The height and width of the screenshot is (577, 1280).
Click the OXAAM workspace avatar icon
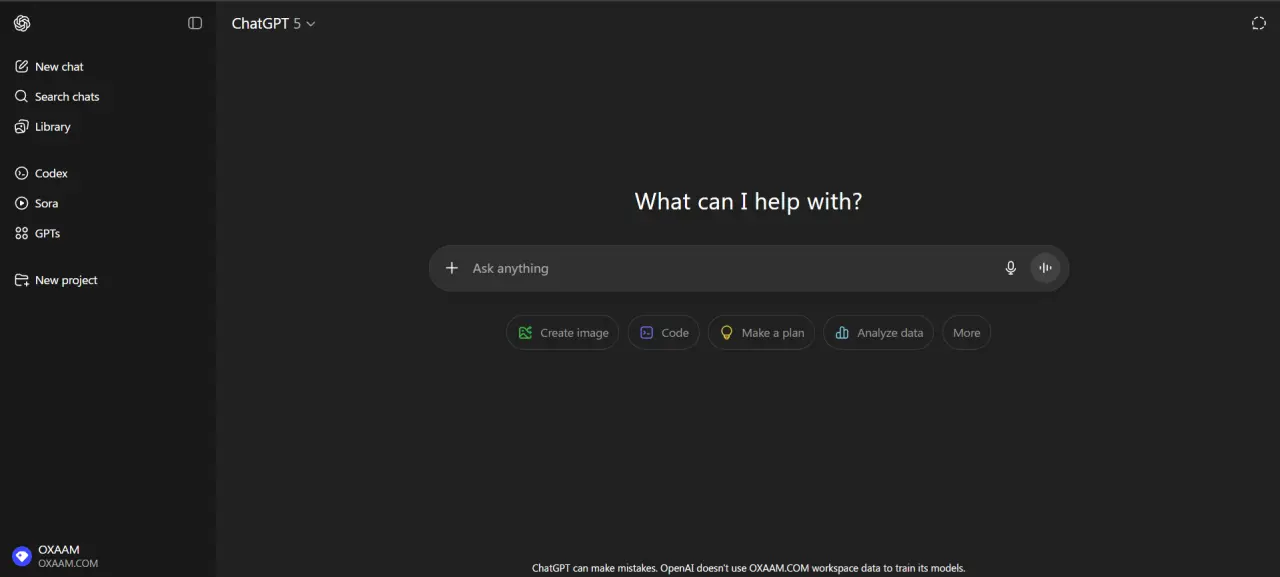(22, 556)
